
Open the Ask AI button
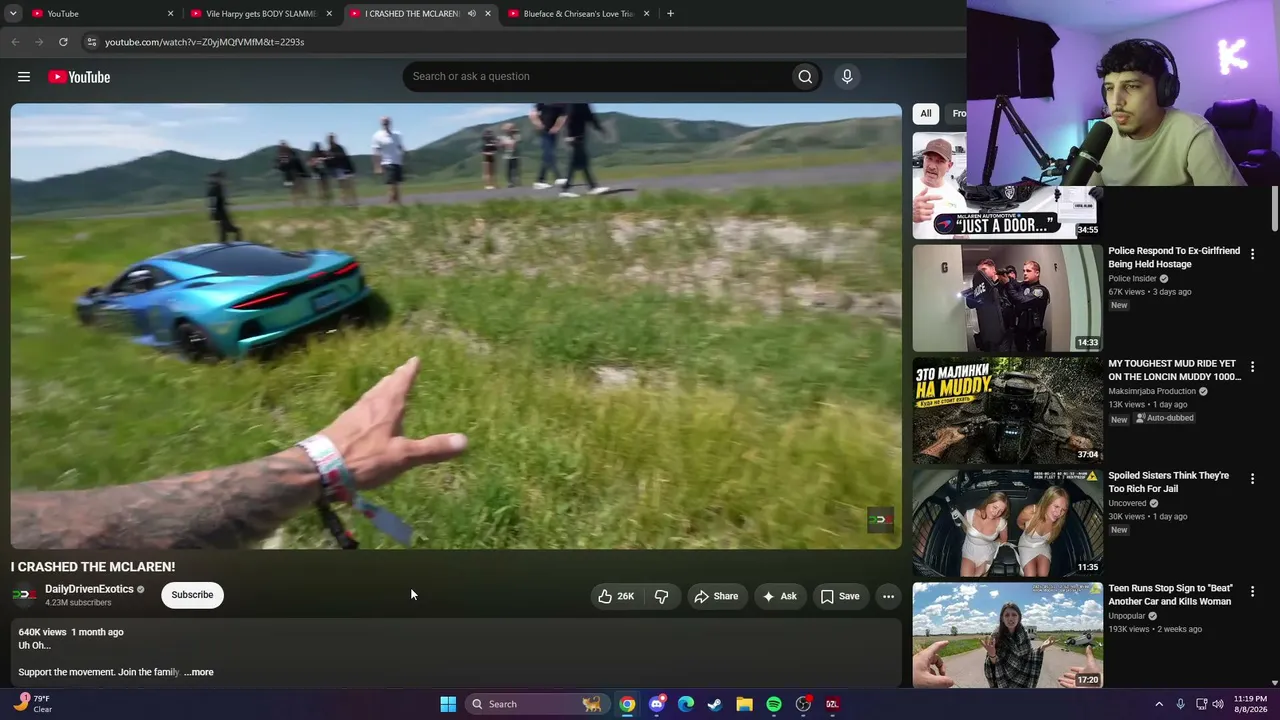(780, 596)
